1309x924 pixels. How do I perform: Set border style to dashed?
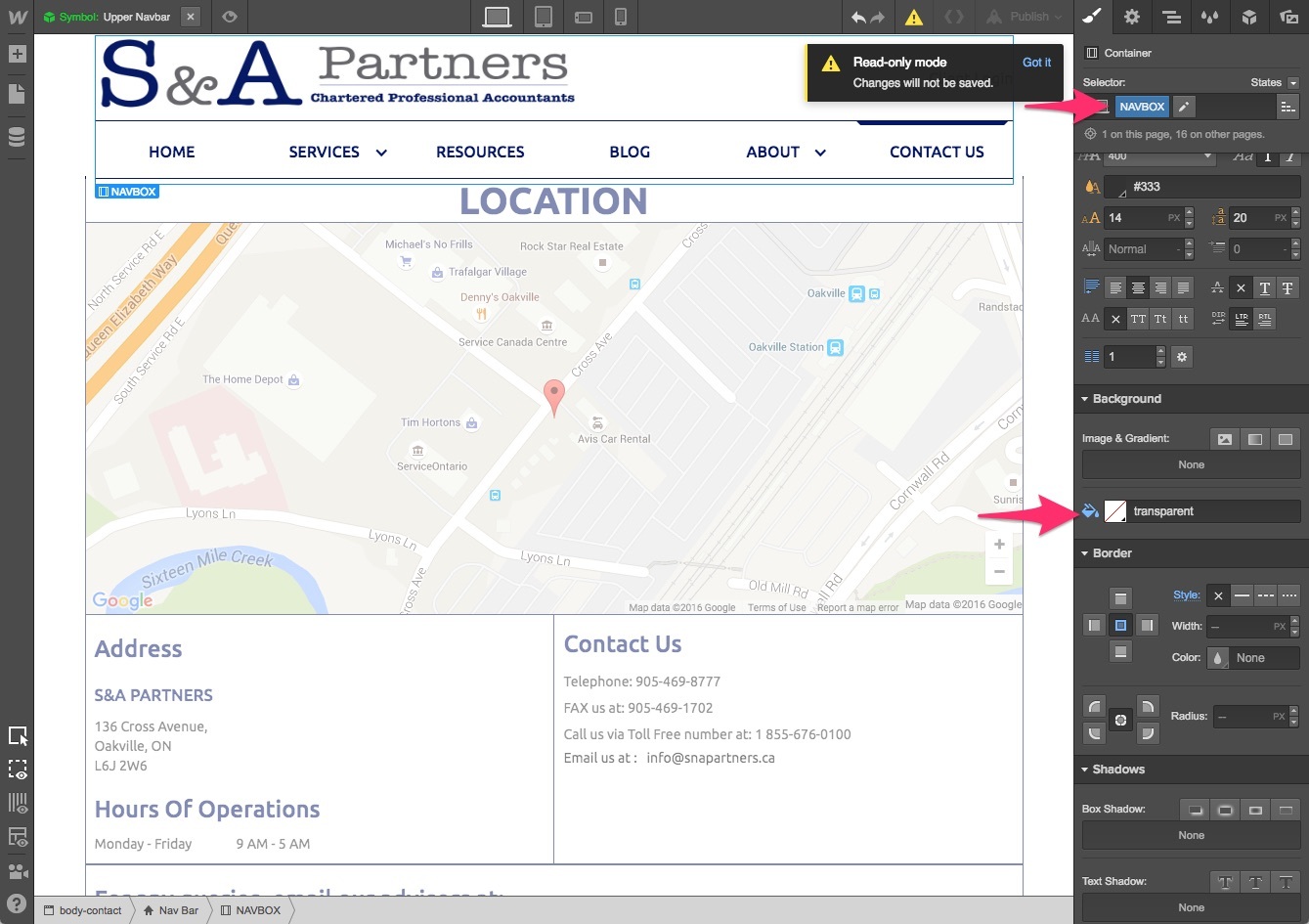point(1265,595)
